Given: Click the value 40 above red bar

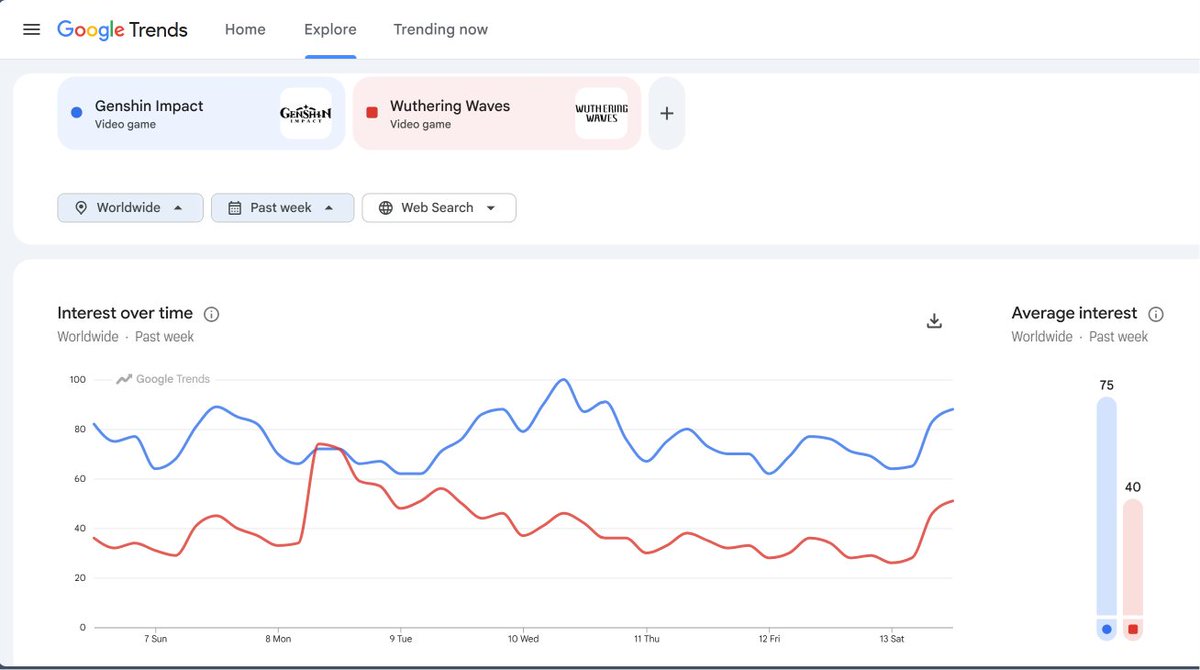Looking at the screenshot, I should coord(1132,487).
